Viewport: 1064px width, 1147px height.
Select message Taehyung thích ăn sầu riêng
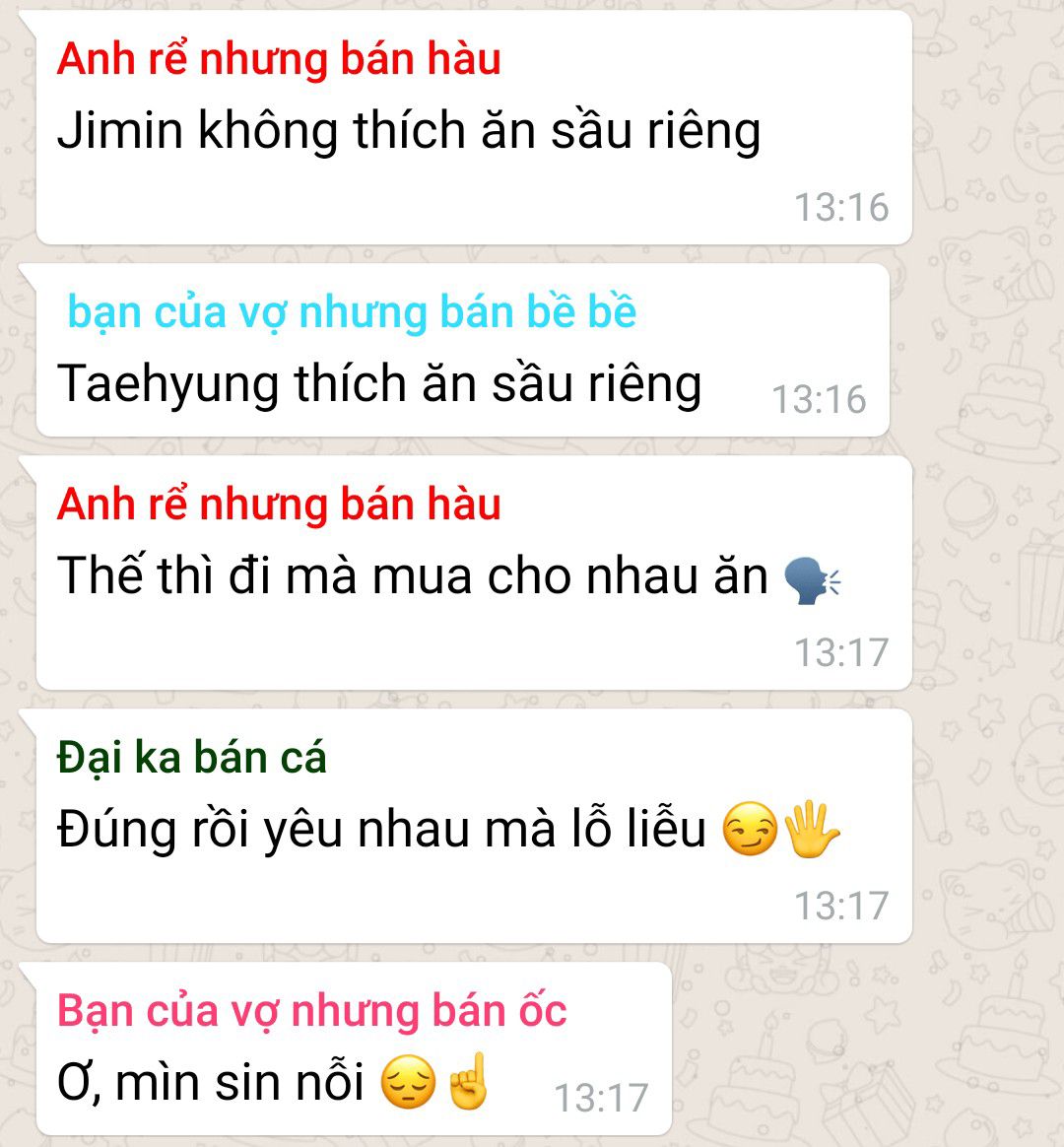[379, 384]
